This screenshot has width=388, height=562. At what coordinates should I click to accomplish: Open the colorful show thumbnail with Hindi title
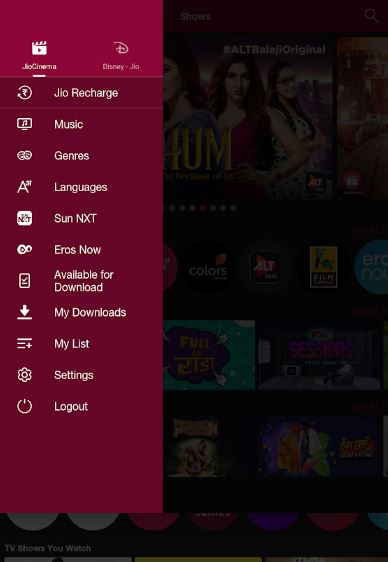pos(319,447)
